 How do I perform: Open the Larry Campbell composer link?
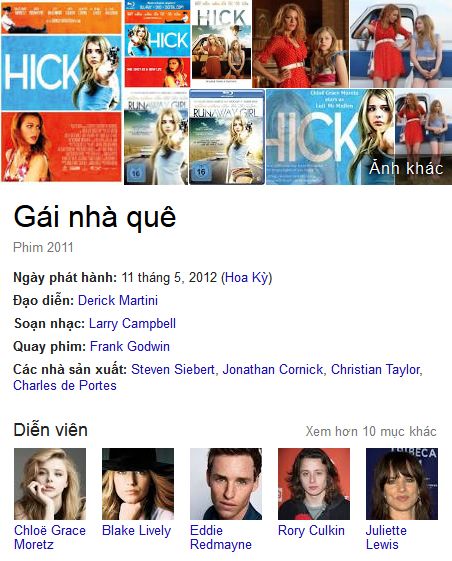tap(132, 323)
